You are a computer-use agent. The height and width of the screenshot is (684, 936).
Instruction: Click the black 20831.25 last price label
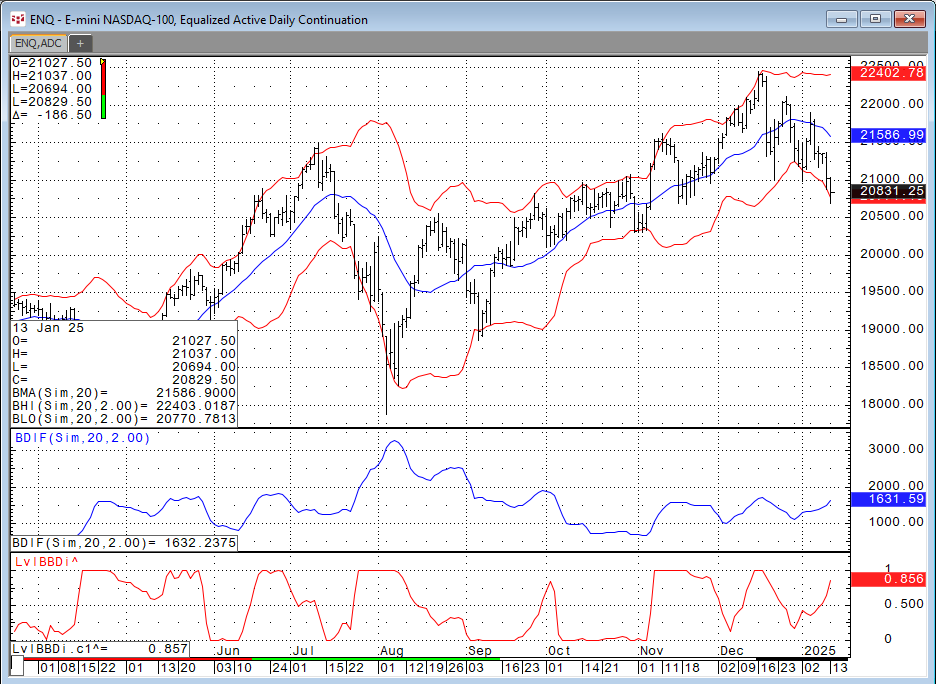point(889,190)
